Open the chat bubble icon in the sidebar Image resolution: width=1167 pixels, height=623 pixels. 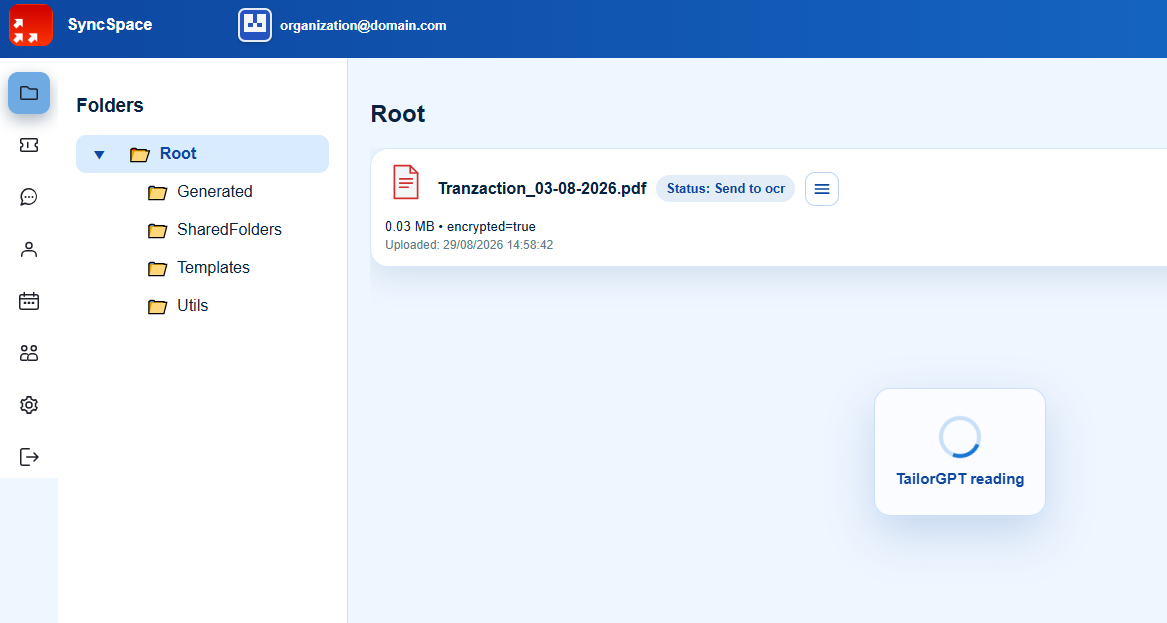29,197
